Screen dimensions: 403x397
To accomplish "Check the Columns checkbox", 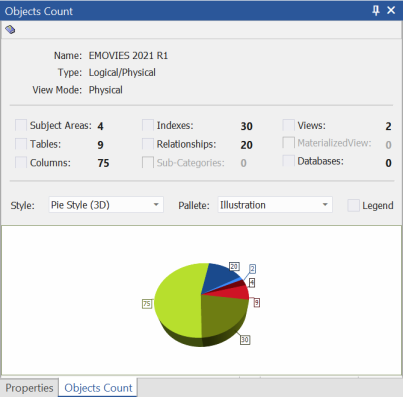I will (21, 163).
